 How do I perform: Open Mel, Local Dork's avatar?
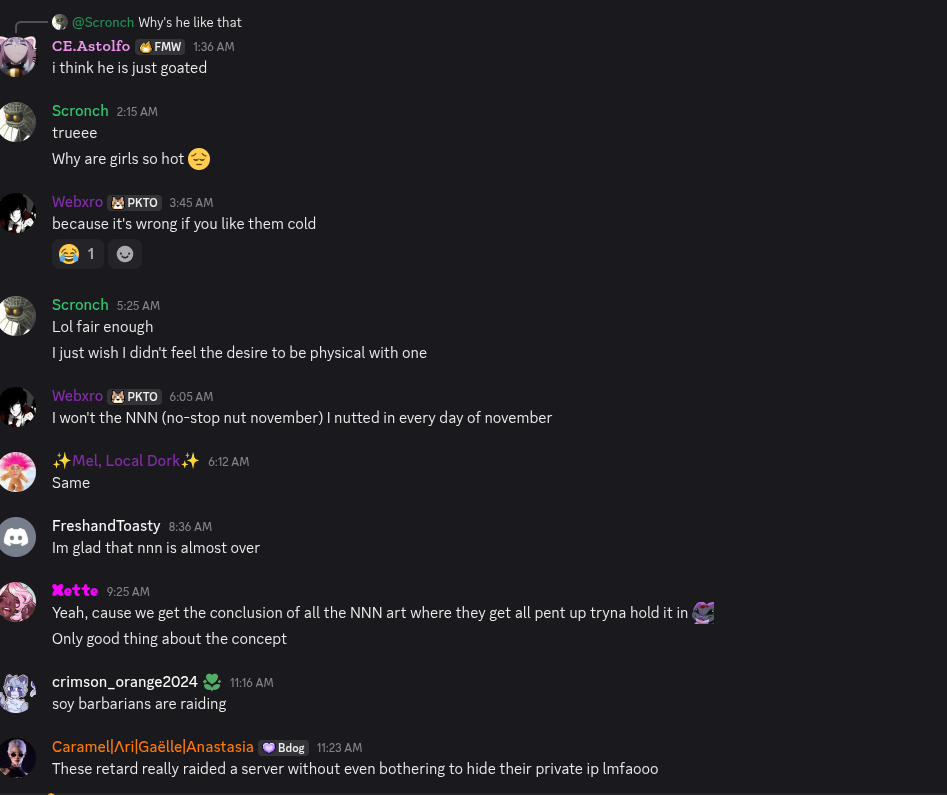17,472
